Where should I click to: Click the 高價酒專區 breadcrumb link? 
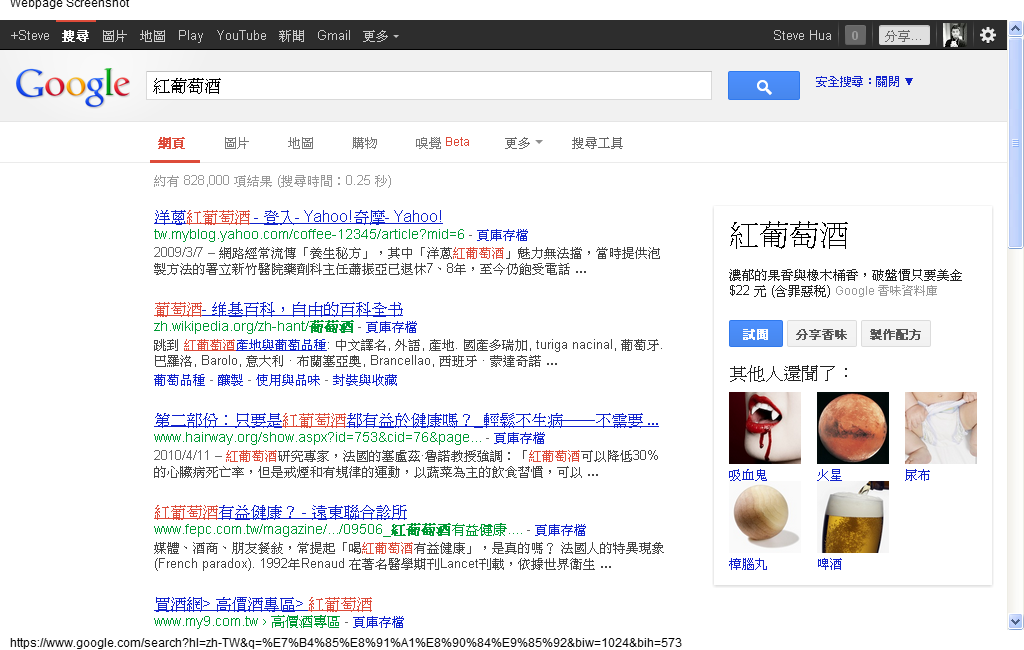click(306, 623)
